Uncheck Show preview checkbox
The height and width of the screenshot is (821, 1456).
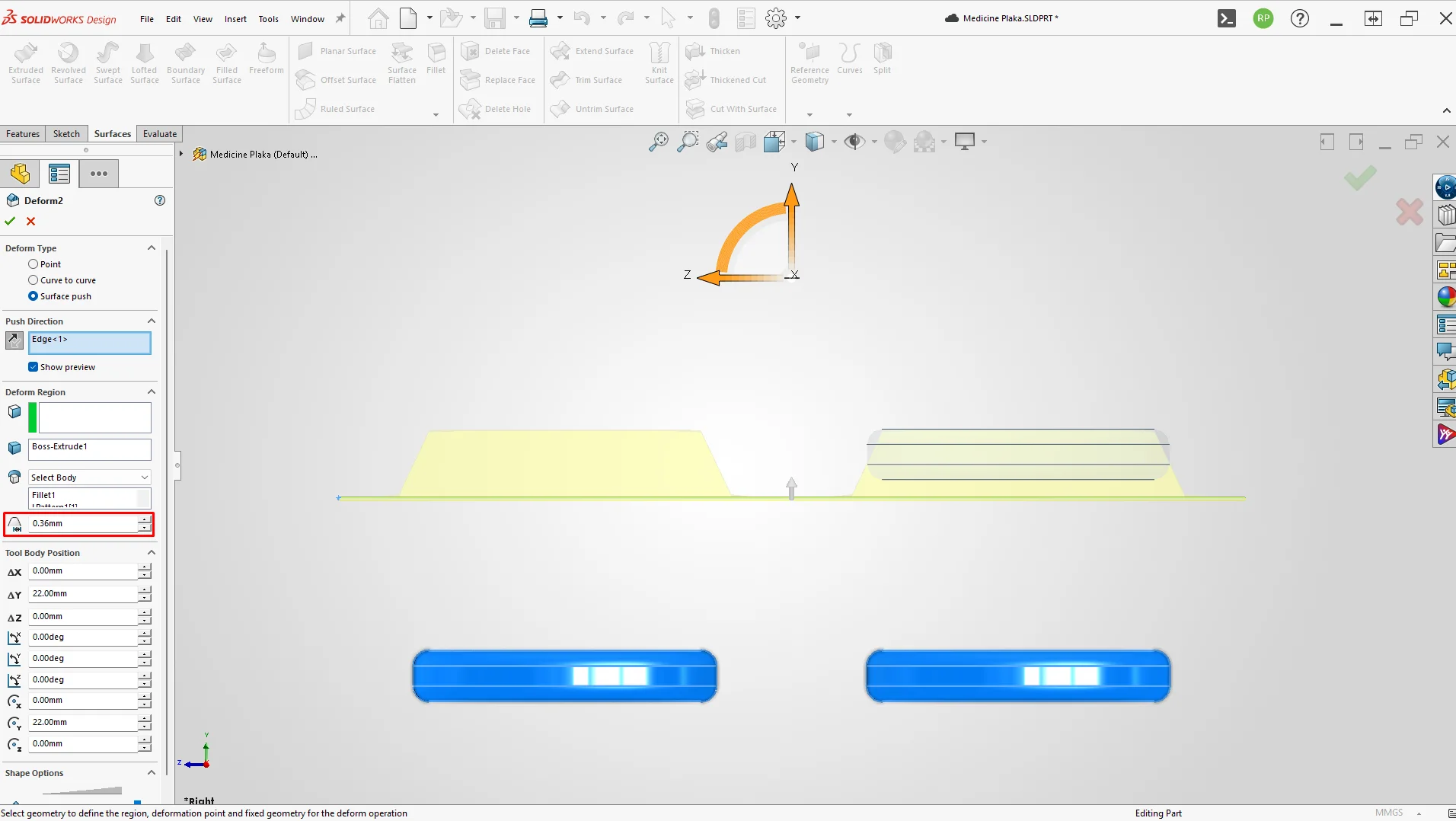(34, 367)
